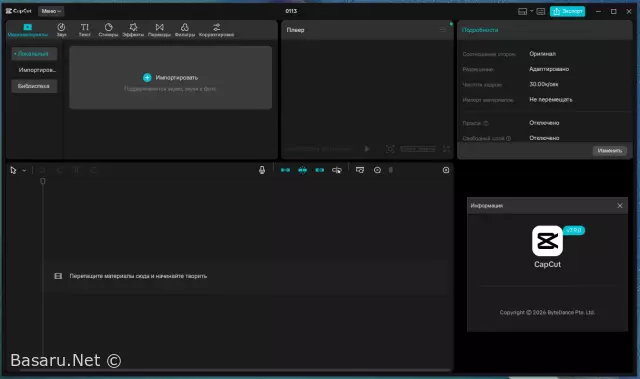The image size is (640, 379).
Task: Click the CapCut logo in title bar
Action: coord(18,11)
